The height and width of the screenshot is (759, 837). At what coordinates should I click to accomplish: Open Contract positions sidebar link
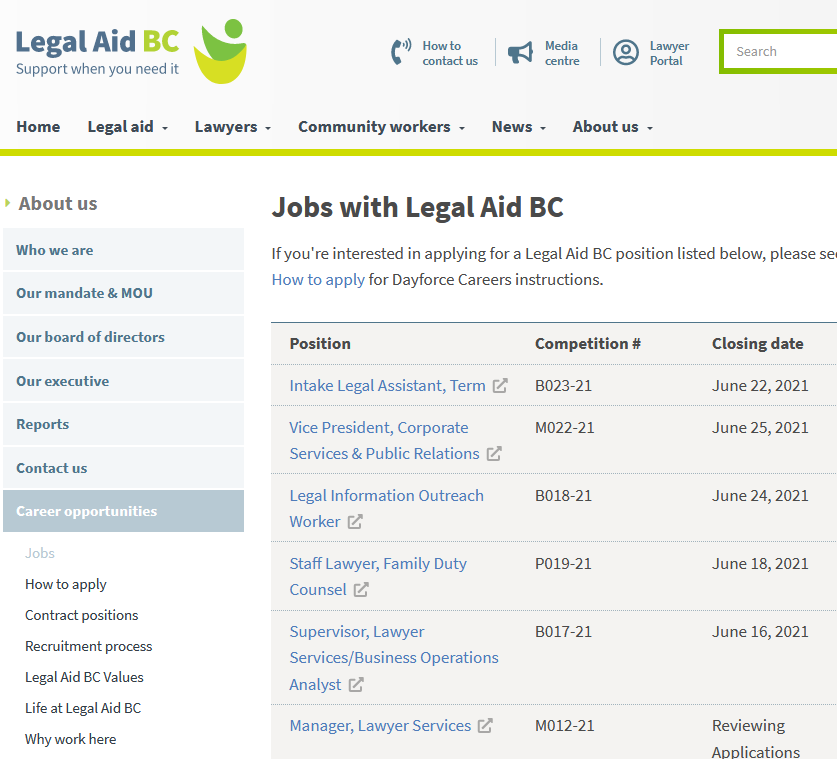click(82, 615)
